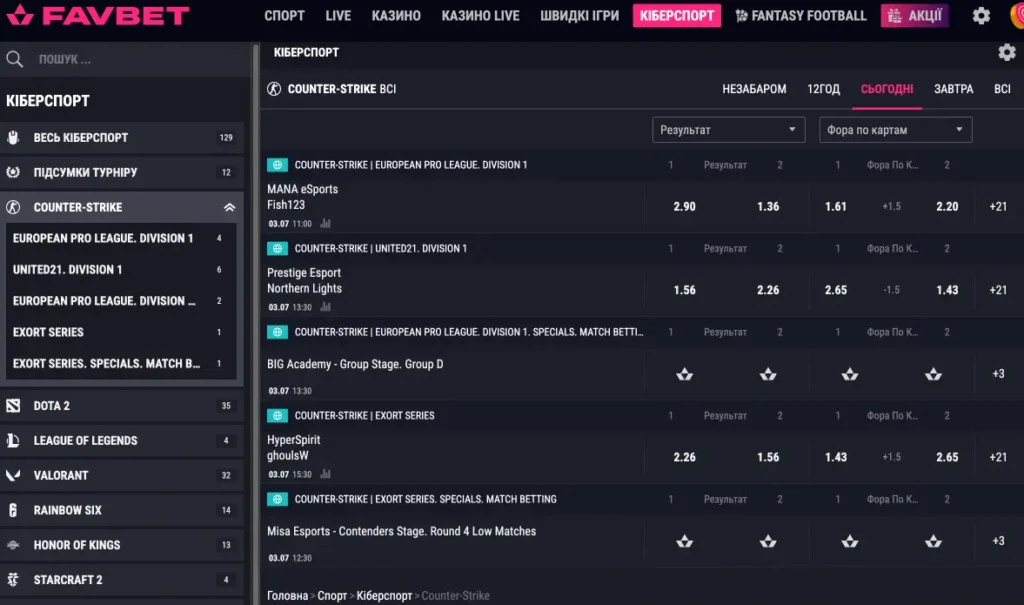1024x605 pixels.
Task: Click the Valorant game icon
Action: (x=13, y=475)
